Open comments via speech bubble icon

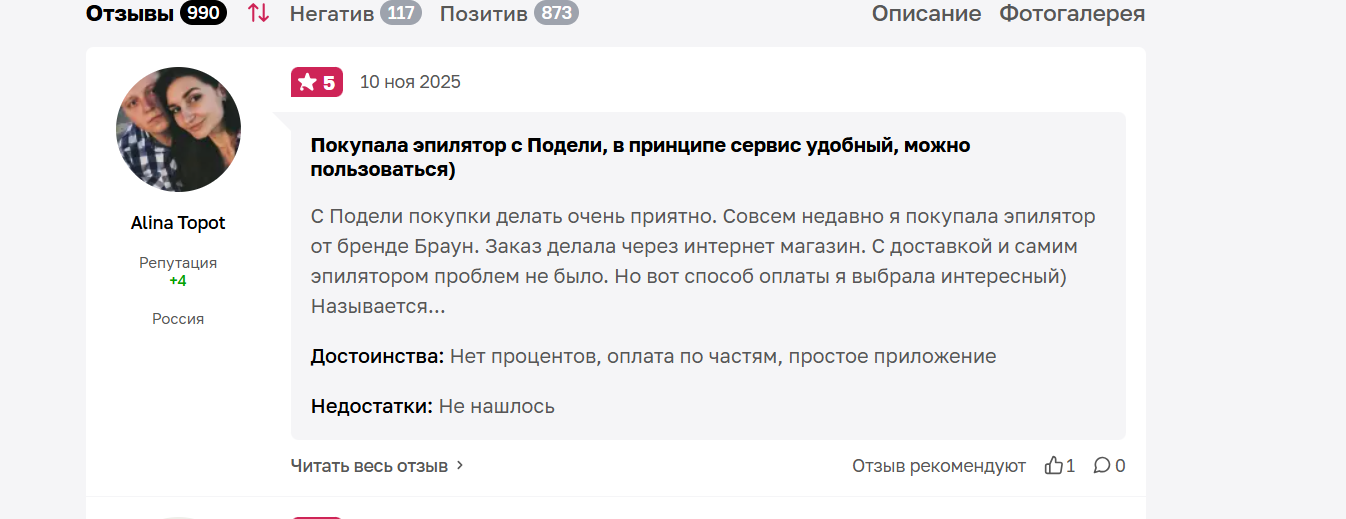pos(1102,465)
